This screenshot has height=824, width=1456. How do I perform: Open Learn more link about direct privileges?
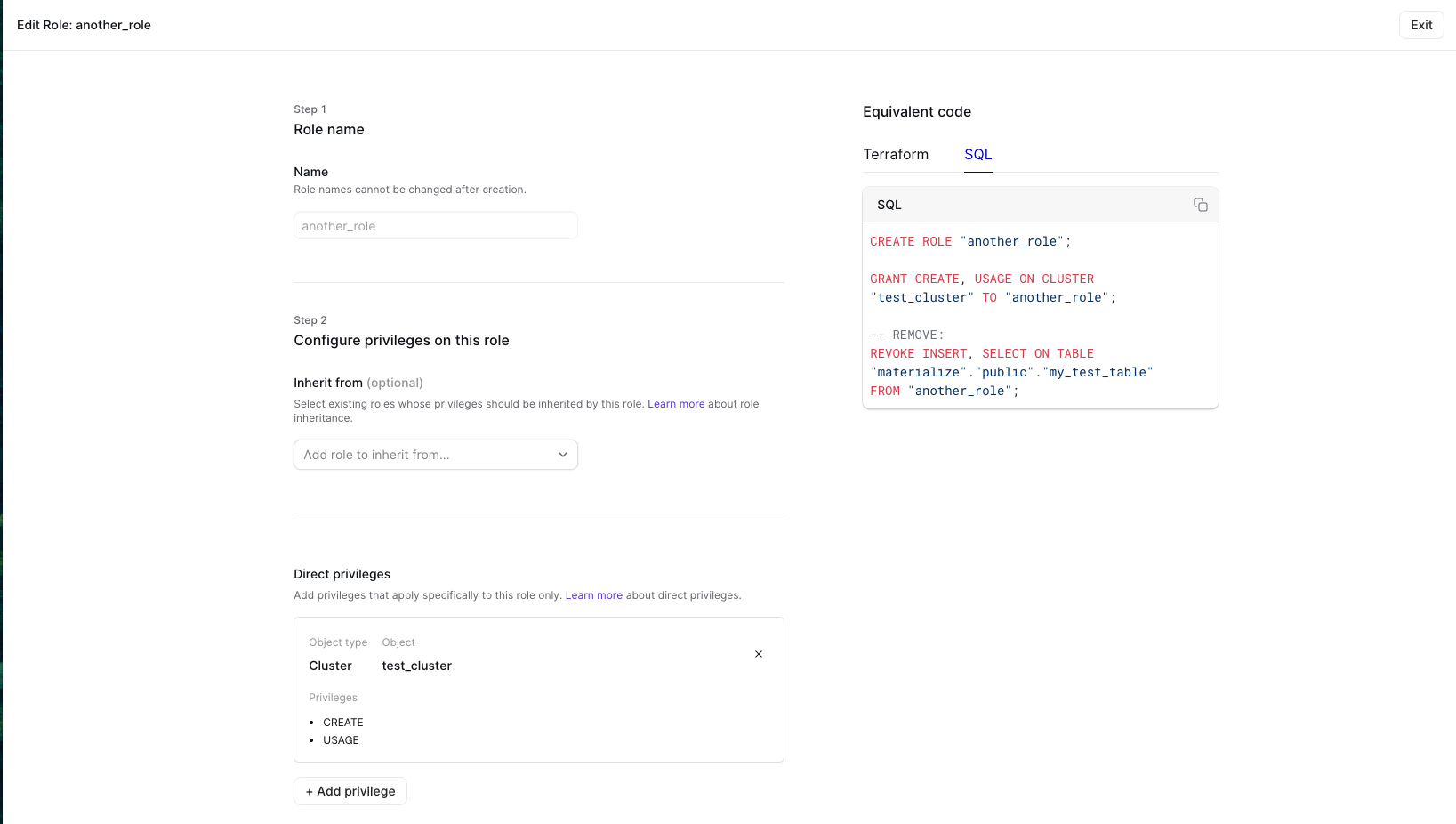point(593,595)
